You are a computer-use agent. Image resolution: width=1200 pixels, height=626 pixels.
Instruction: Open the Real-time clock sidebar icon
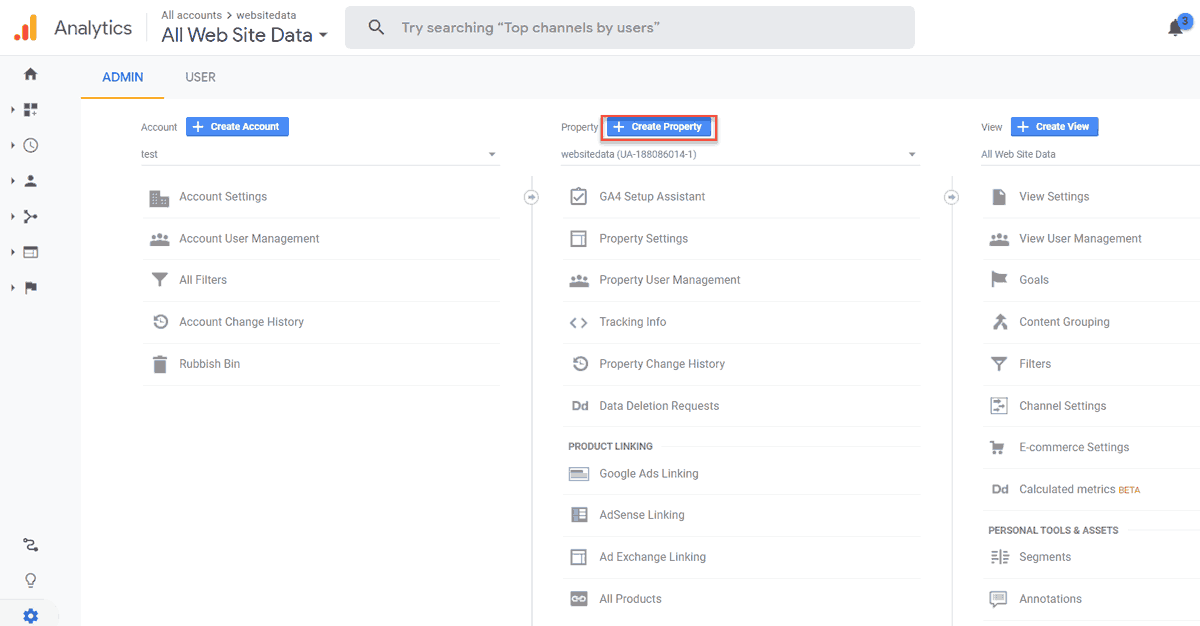coord(30,145)
